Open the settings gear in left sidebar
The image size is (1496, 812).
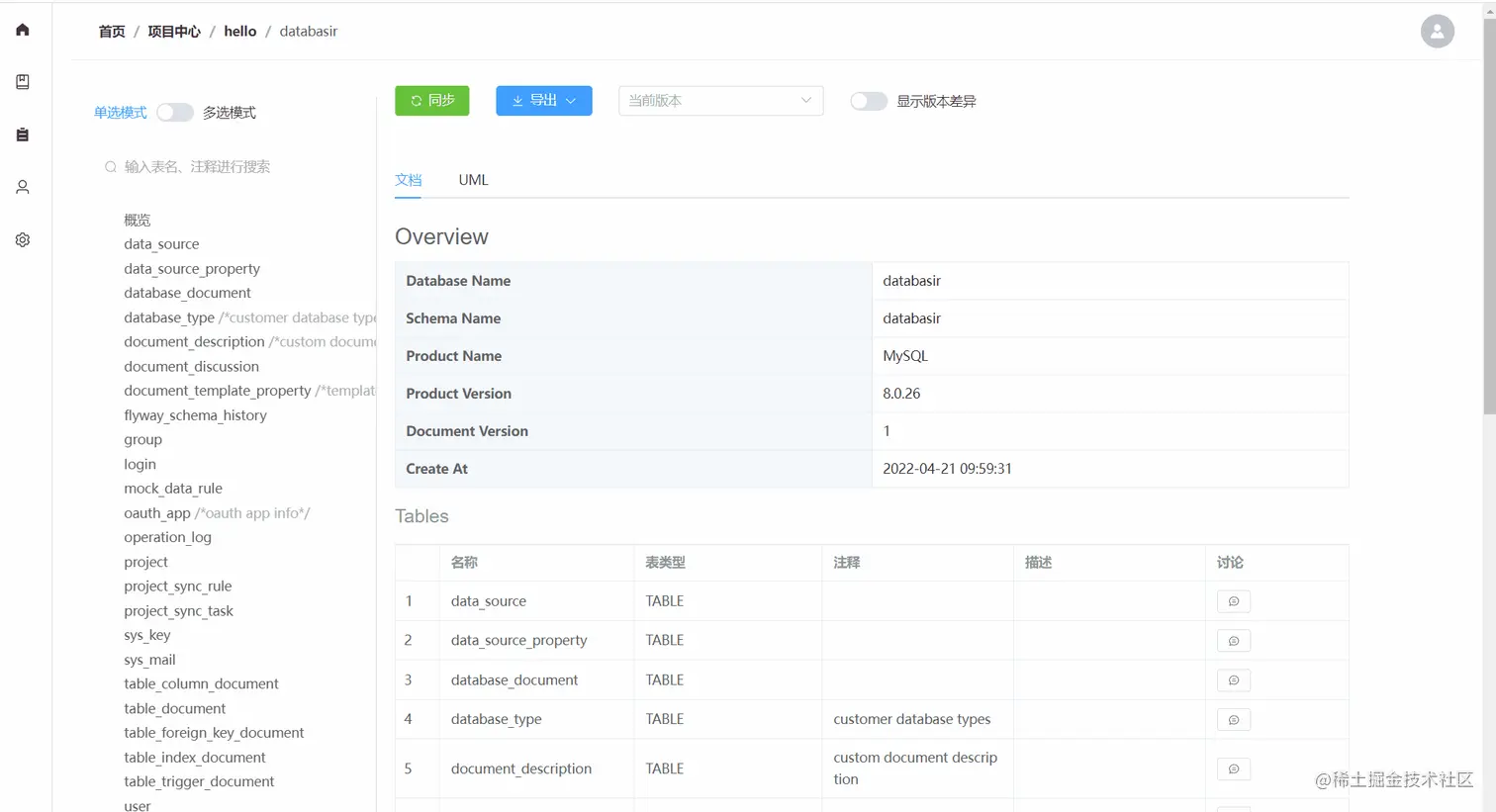coord(23,239)
